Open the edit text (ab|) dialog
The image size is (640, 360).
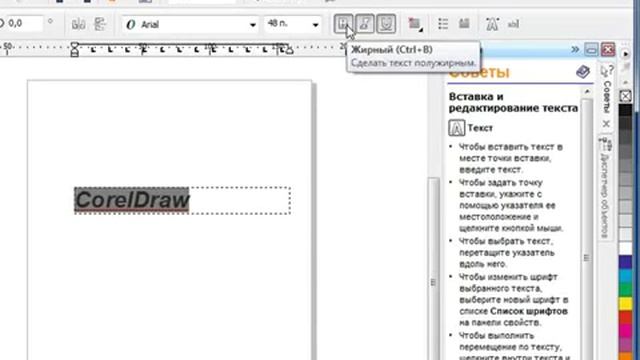(513, 24)
